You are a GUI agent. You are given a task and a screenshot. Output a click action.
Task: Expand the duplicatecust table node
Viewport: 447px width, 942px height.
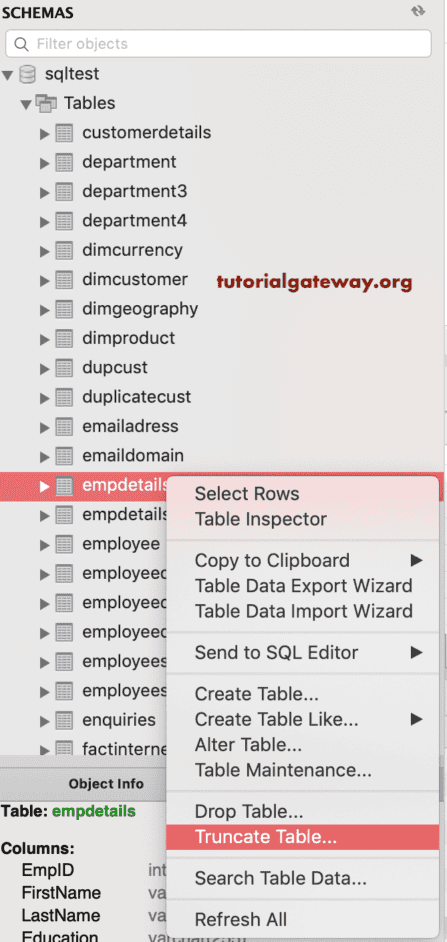(x=44, y=398)
